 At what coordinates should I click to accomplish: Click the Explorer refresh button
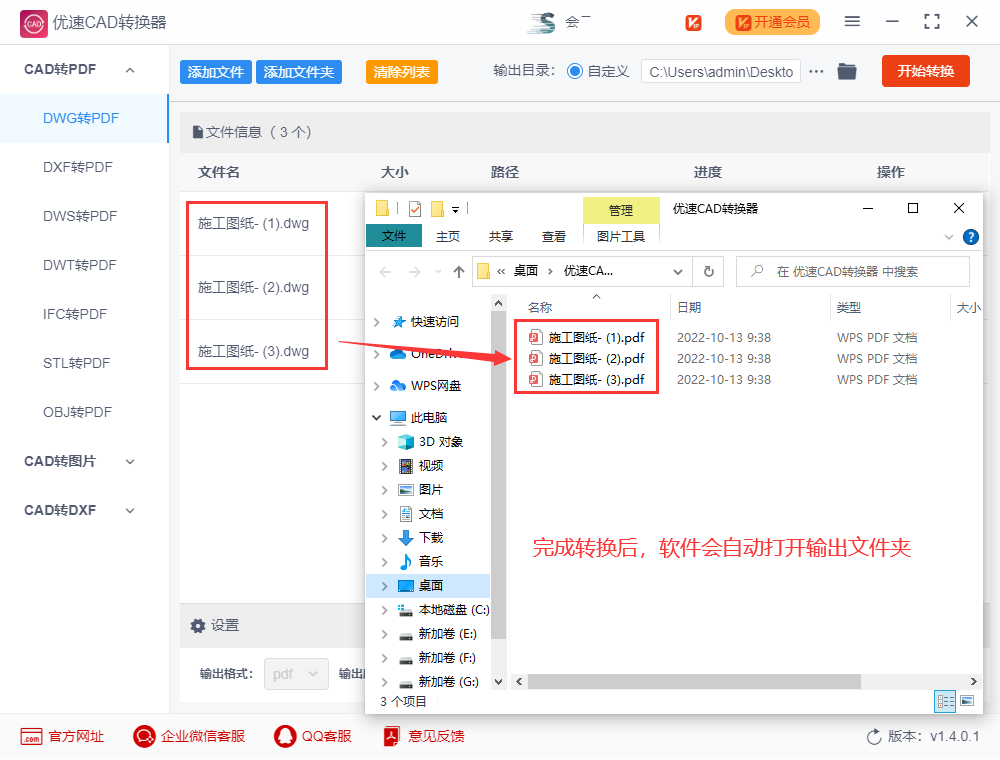pyautogui.click(x=709, y=272)
